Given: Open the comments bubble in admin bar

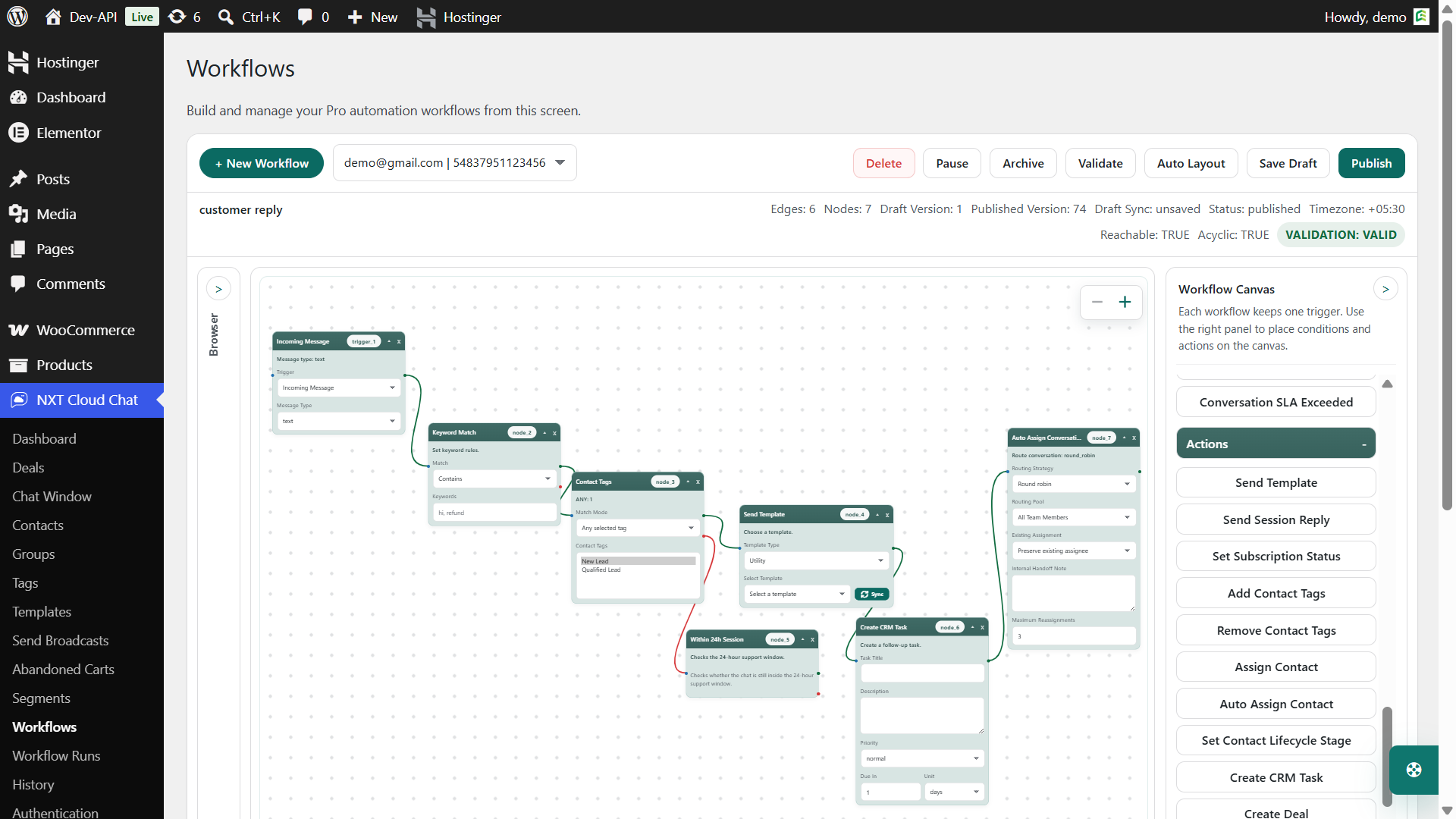Looking at the screenshot, I should click(x=305, y=17).
